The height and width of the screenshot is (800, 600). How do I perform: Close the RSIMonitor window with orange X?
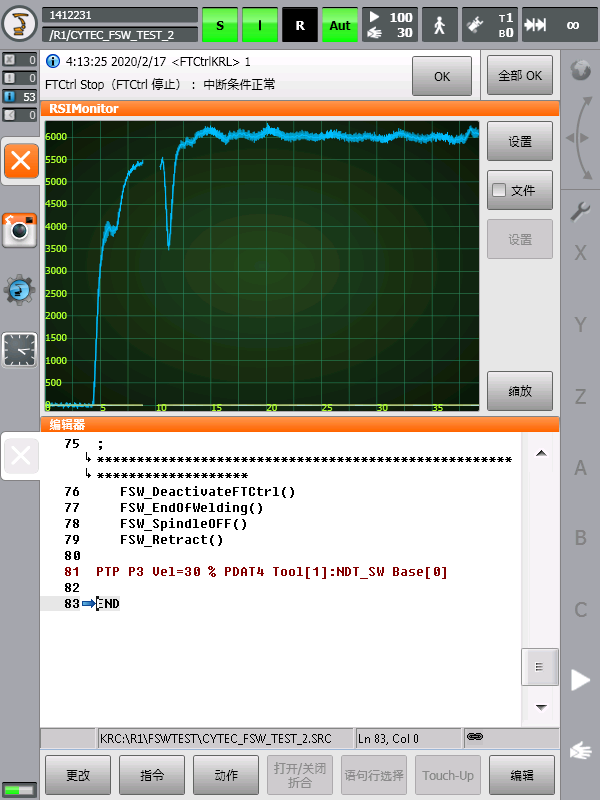21,160
